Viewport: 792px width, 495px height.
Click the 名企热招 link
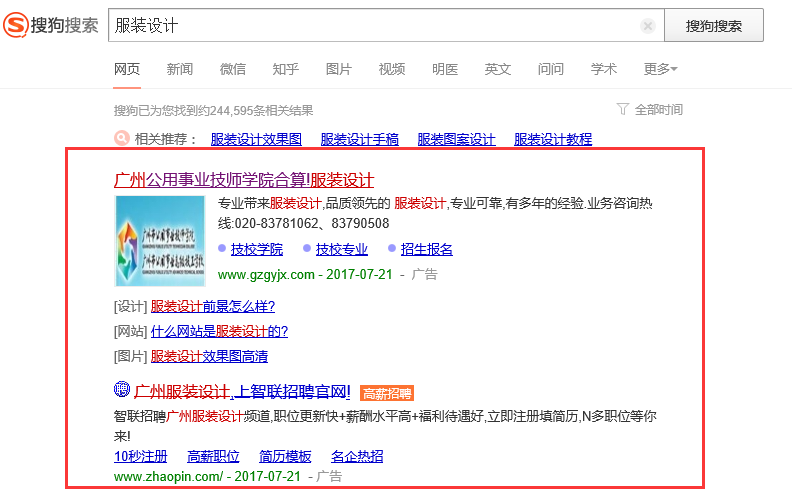[x=357, y=456]
